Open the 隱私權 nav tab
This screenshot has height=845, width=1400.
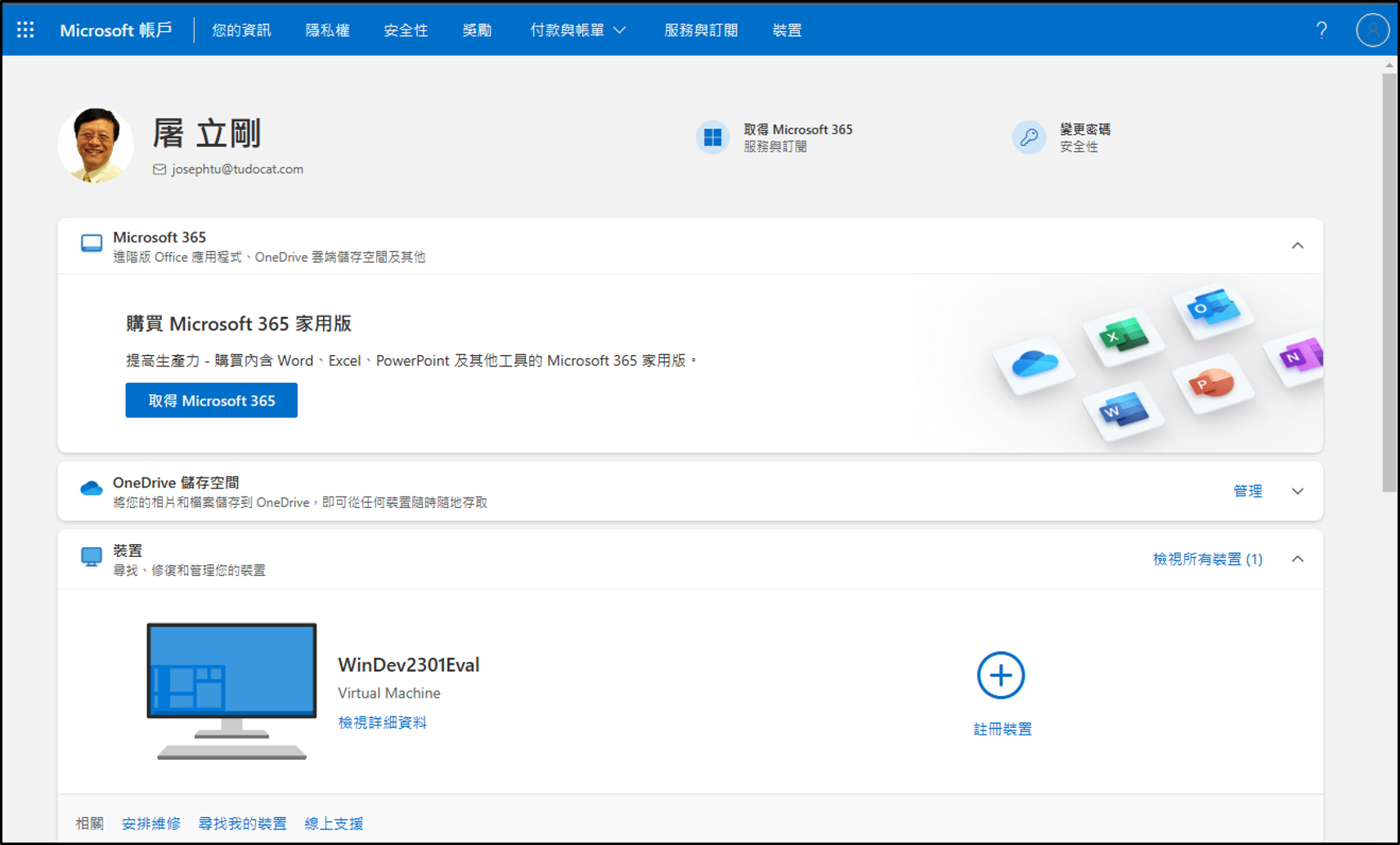[x=327, y=30]
